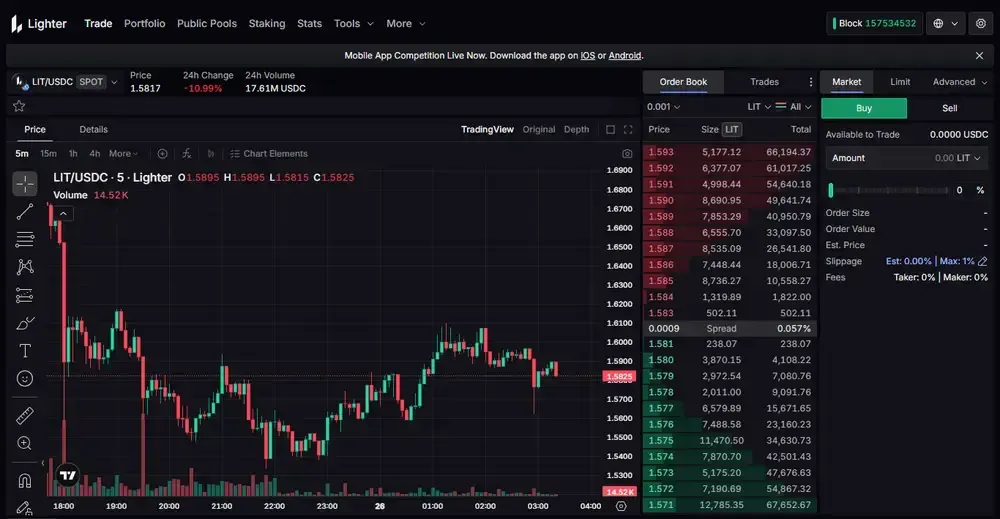Go to the Portfolio page
The width and height of the screenshot is (1000, 519).
coord(145,24)
